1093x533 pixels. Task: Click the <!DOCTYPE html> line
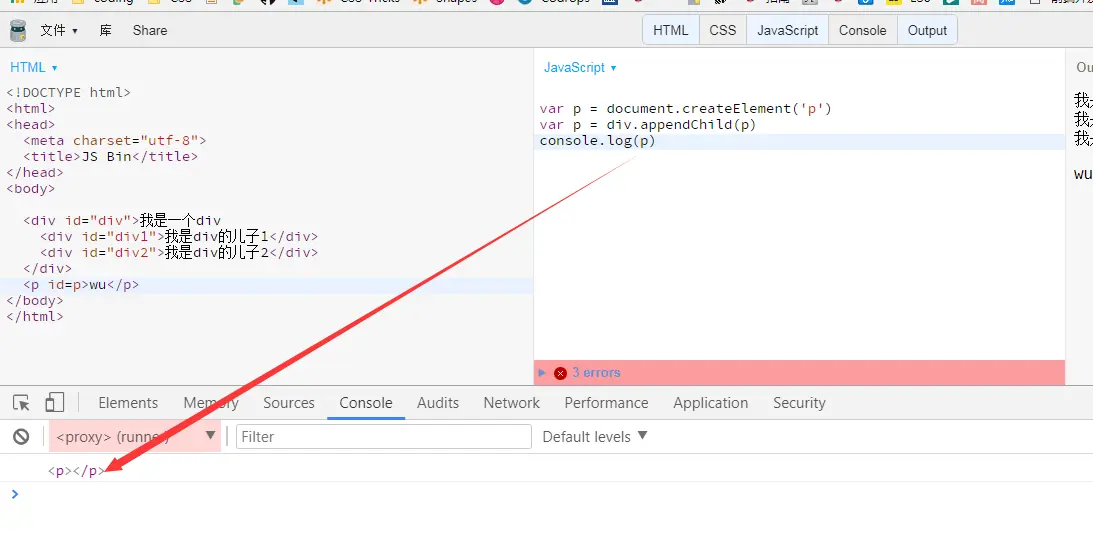(68, 93)
